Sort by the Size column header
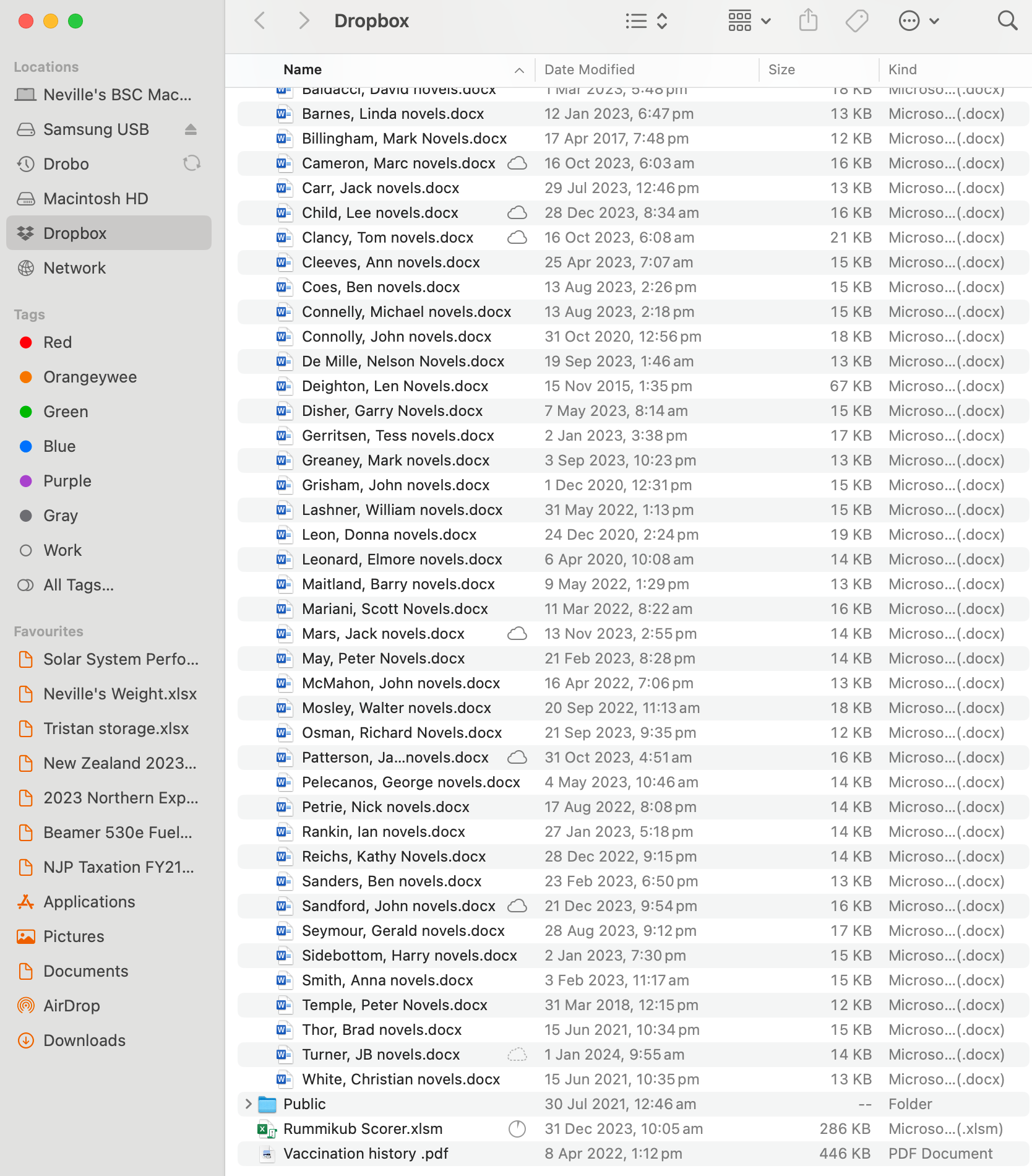This screenshot has width=1032, height=1176. (x=819, y=70)
